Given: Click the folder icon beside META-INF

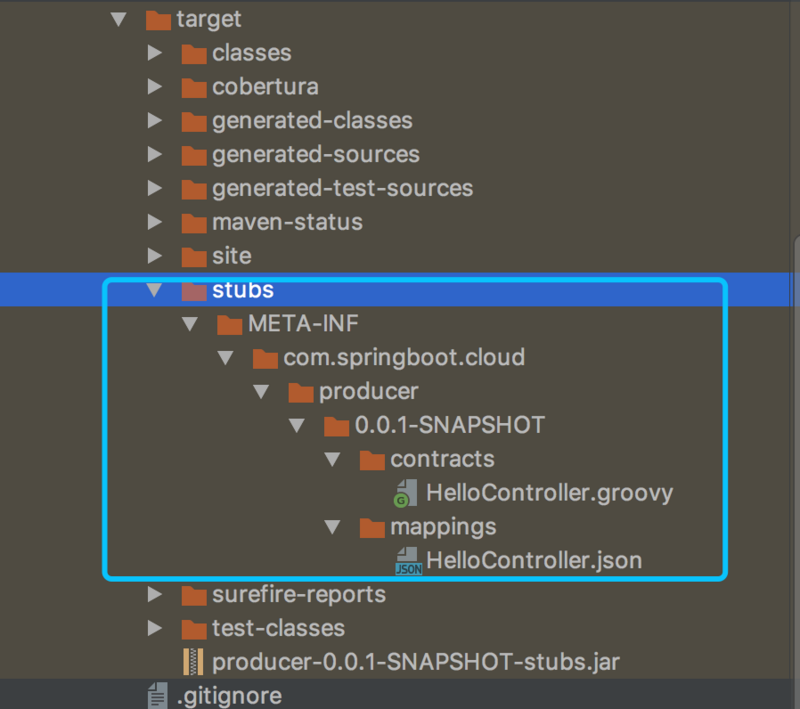Looking at the screenshot, I should coord(229,324).
